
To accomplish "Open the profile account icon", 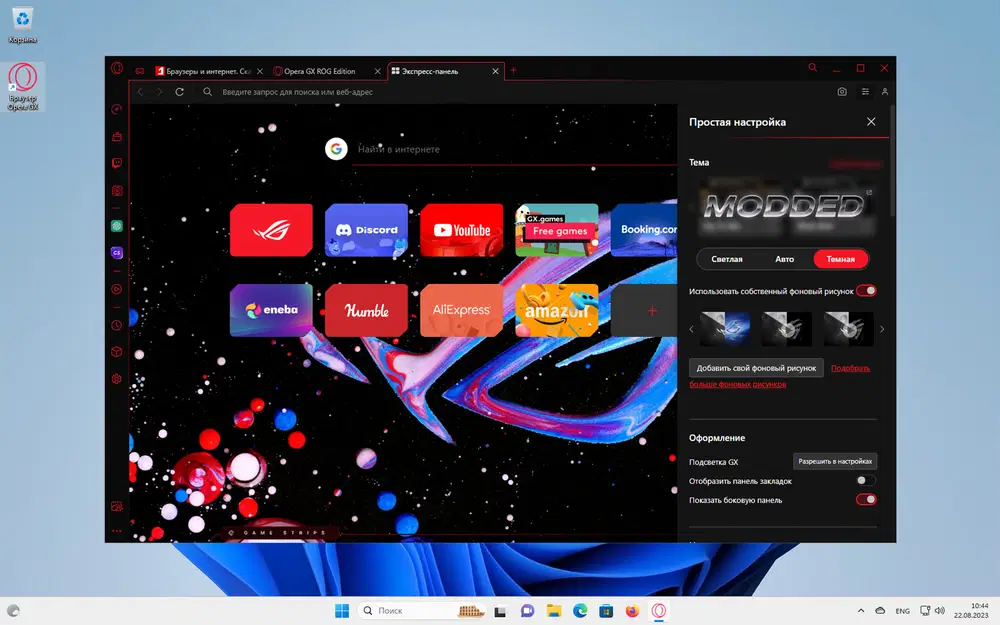I will point(885,92).
